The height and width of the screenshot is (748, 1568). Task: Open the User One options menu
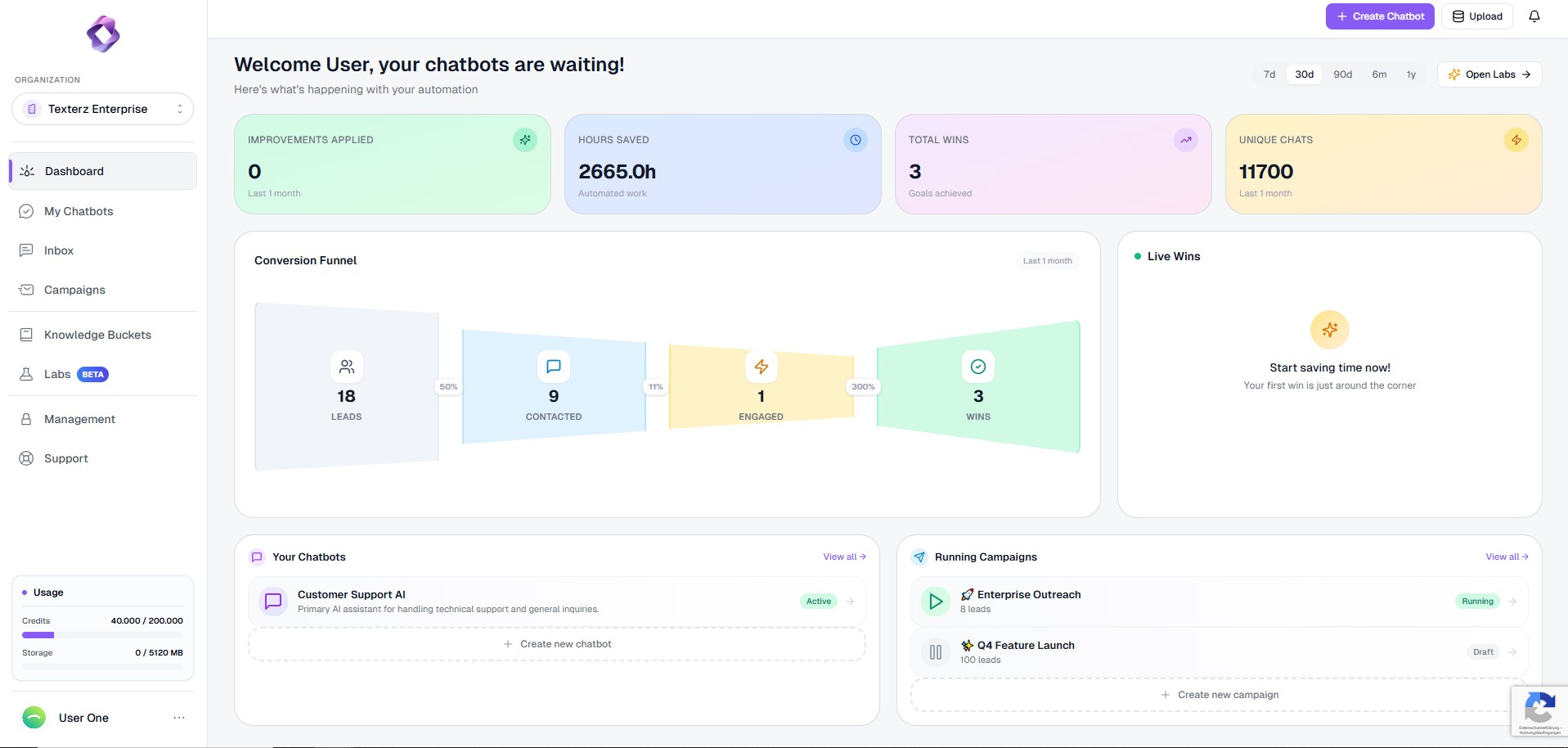point(179,718)
